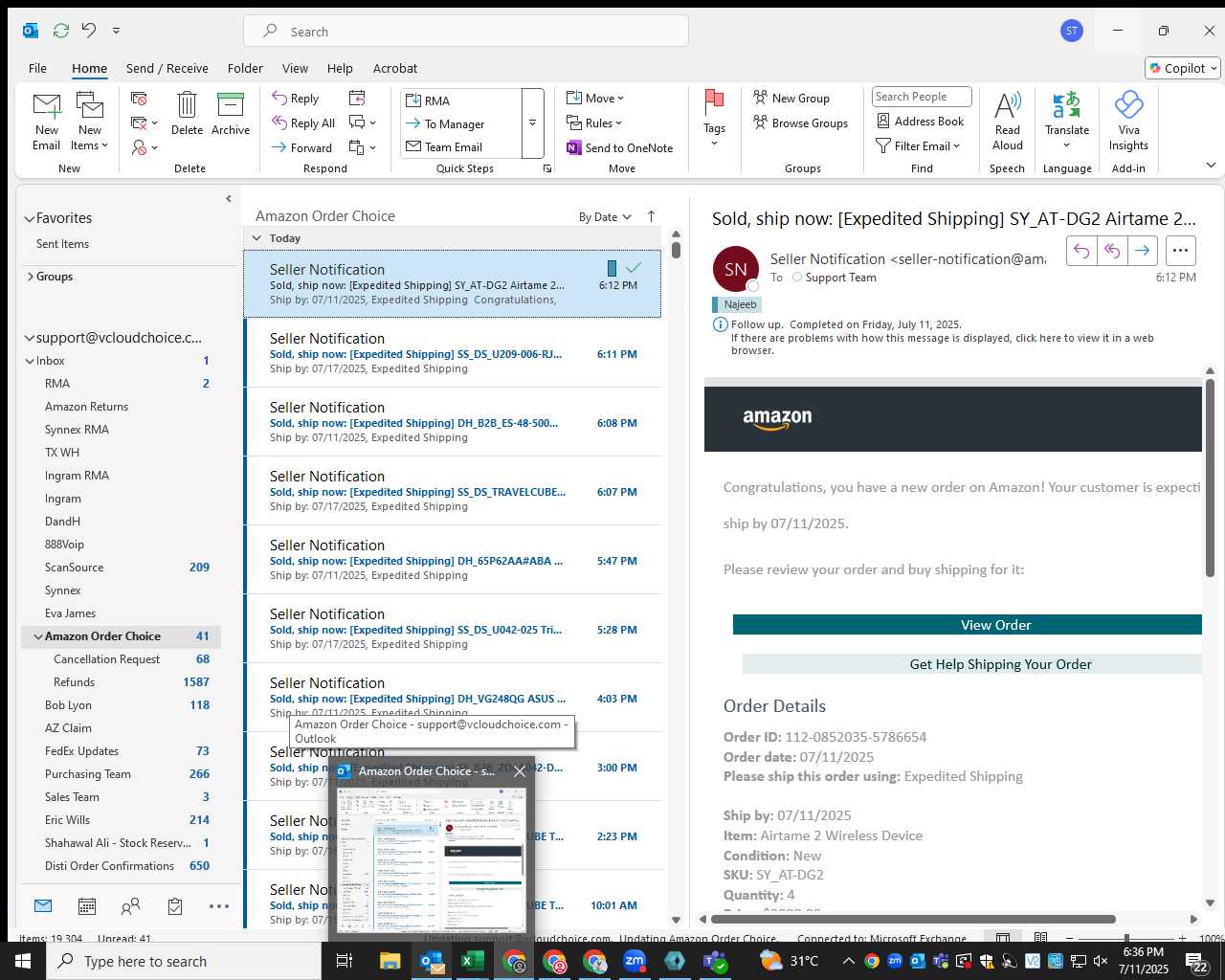This screenshot has height=980, width=1225.
Task: Open the Acrobat tab
Action: coord(395,68)
